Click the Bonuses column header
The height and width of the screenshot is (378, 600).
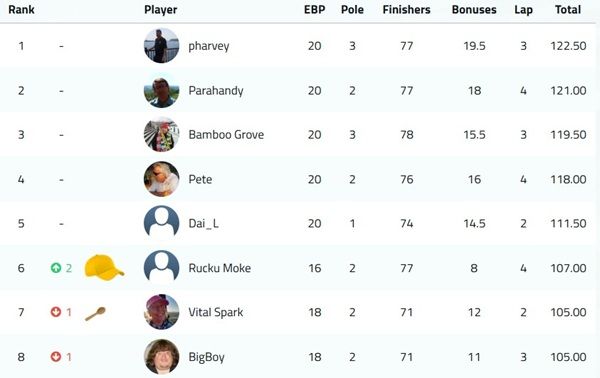pos(474,10)
